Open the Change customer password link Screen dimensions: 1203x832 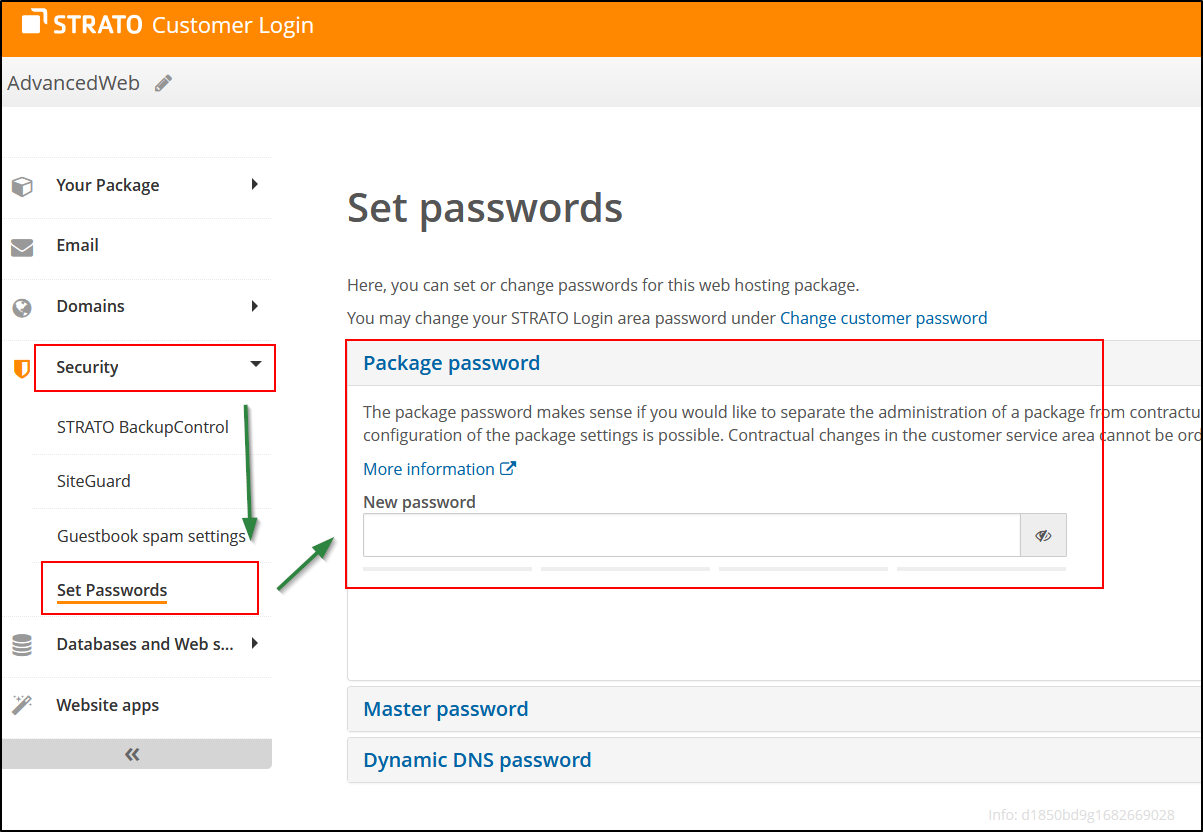(x=884, y=318)
